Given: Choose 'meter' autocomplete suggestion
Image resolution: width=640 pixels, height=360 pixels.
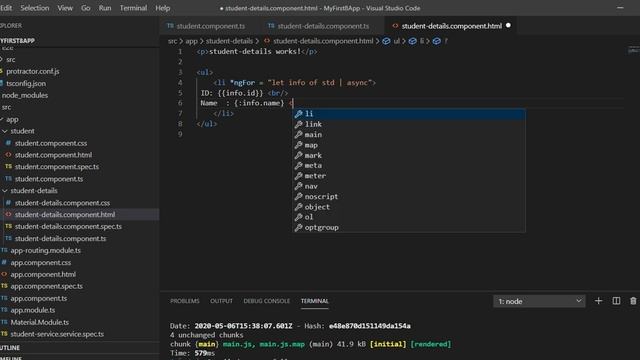Looking at the screenshot, I should click(409, 176).
